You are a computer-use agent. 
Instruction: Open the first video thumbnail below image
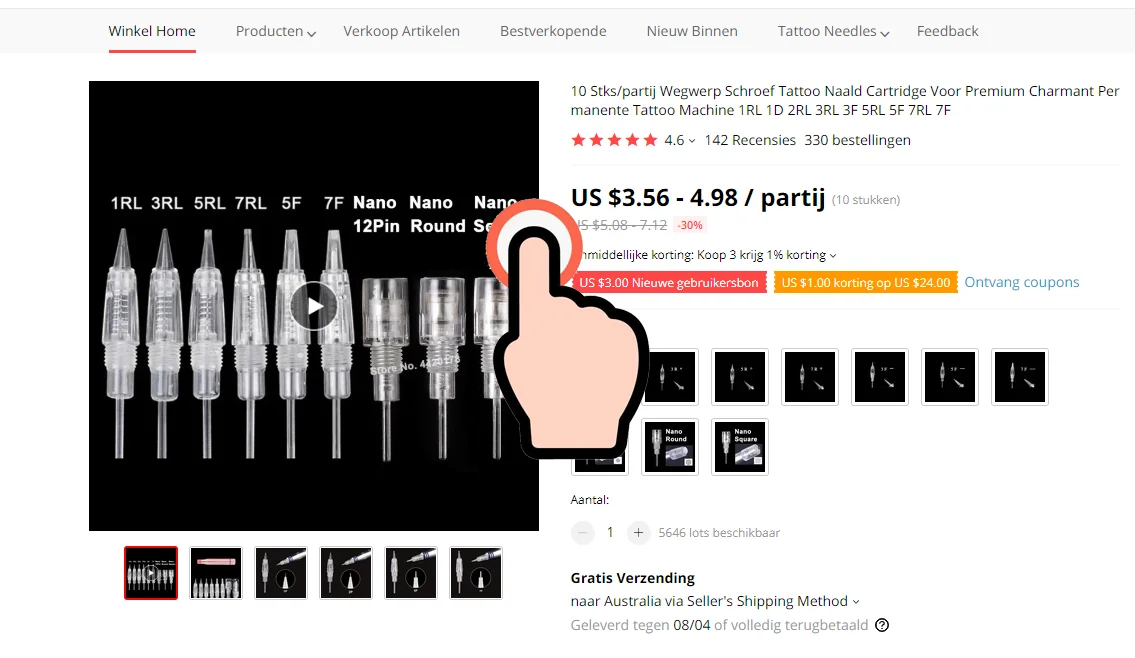(x=151, y=573)
